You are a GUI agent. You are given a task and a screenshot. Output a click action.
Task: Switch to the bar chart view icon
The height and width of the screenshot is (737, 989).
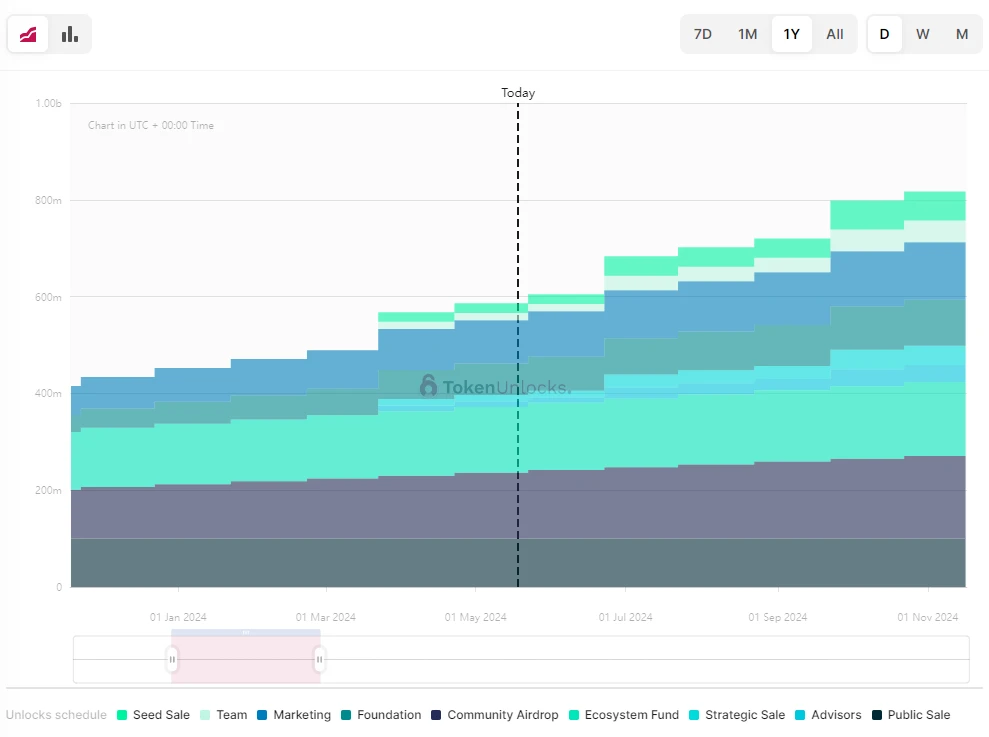click(69, 35)
